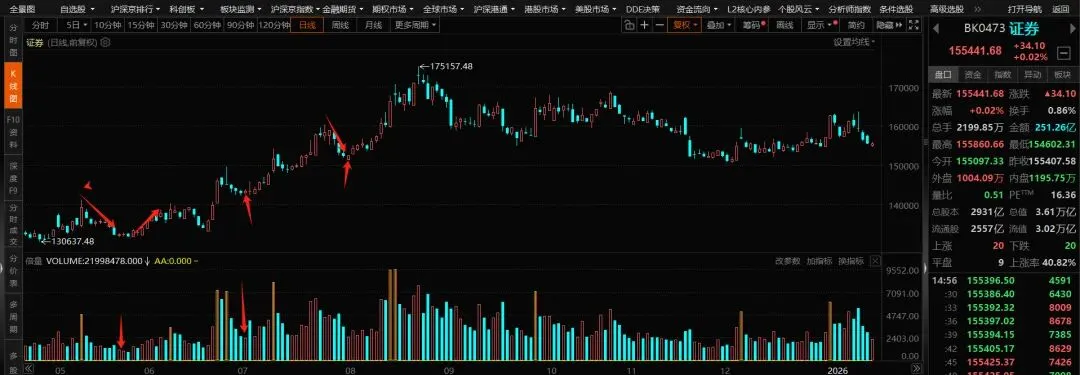Switch to 板块 tab in right panel
1080x375 pixels.
click(1062, 74)
